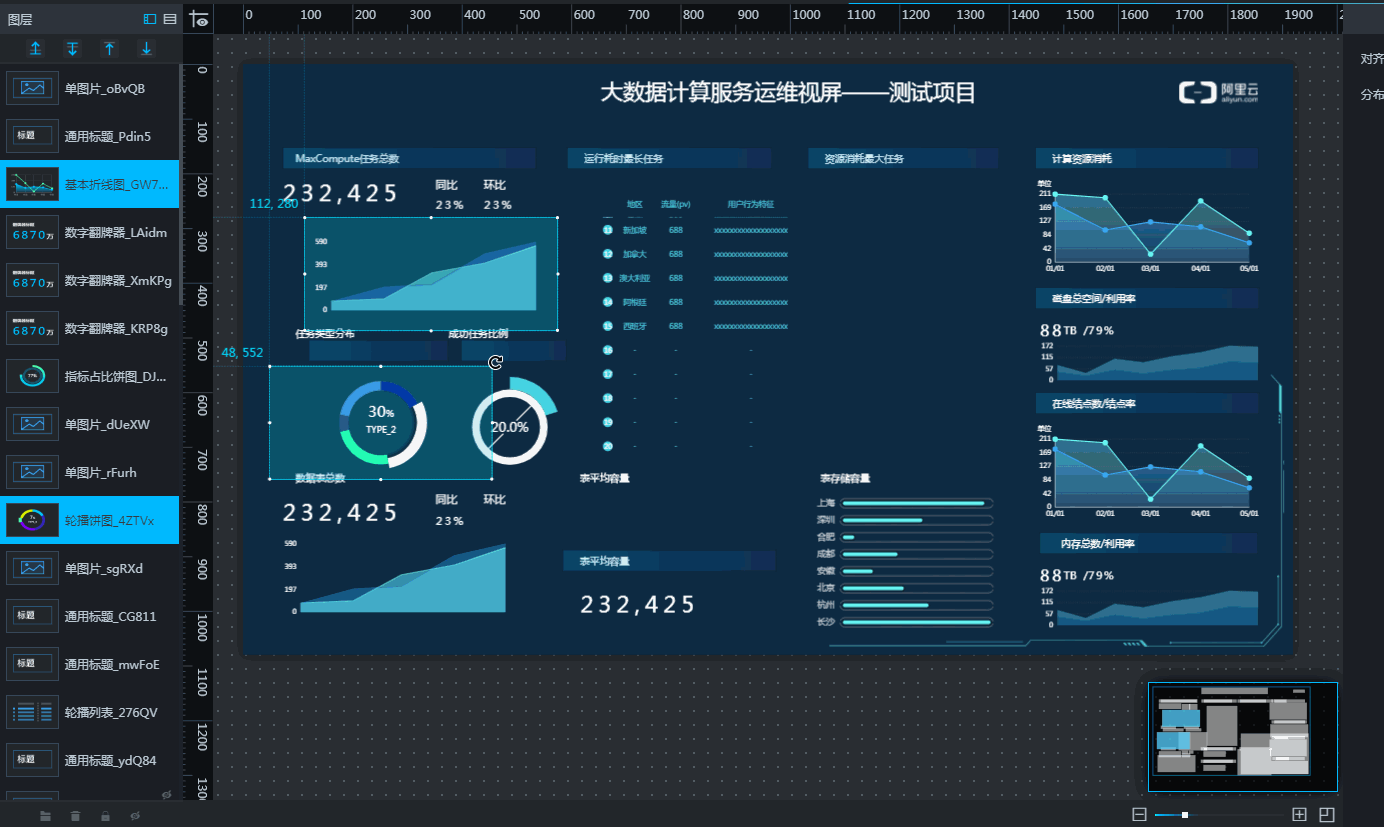Select the 计算资源消耗 title widget
This screenshot has height=827, width=1384.
[x=1147, y=158]
